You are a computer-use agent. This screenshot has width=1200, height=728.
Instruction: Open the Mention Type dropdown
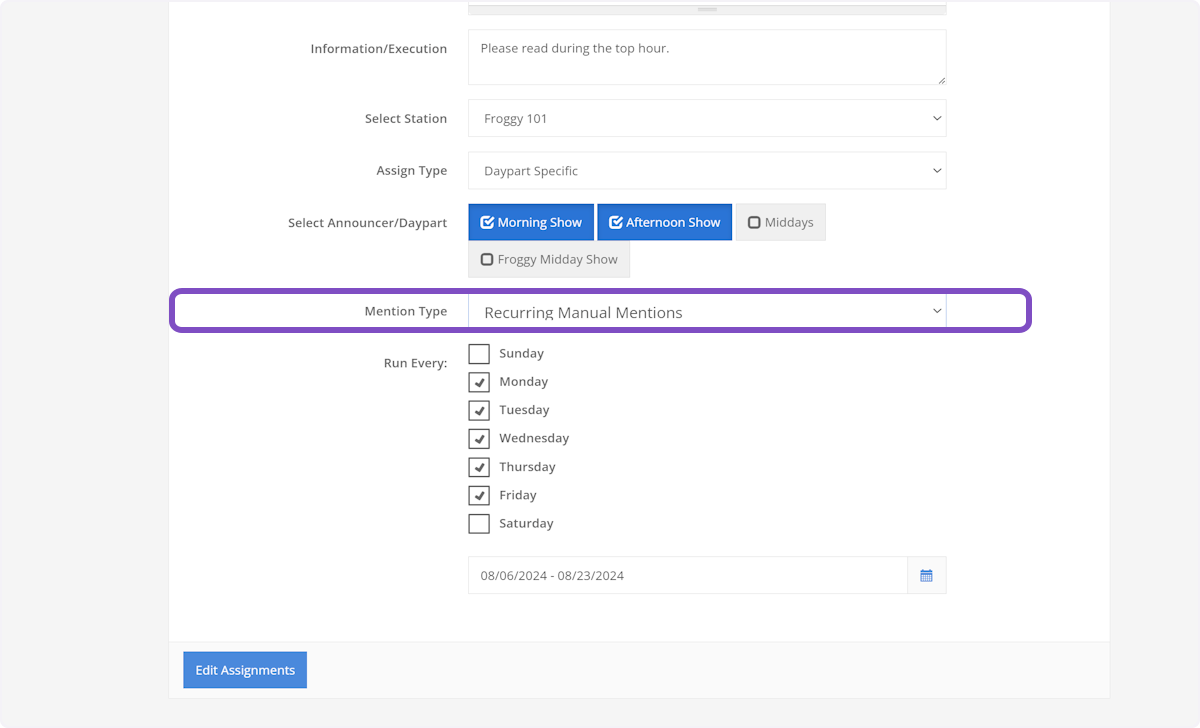coord(706,312)
